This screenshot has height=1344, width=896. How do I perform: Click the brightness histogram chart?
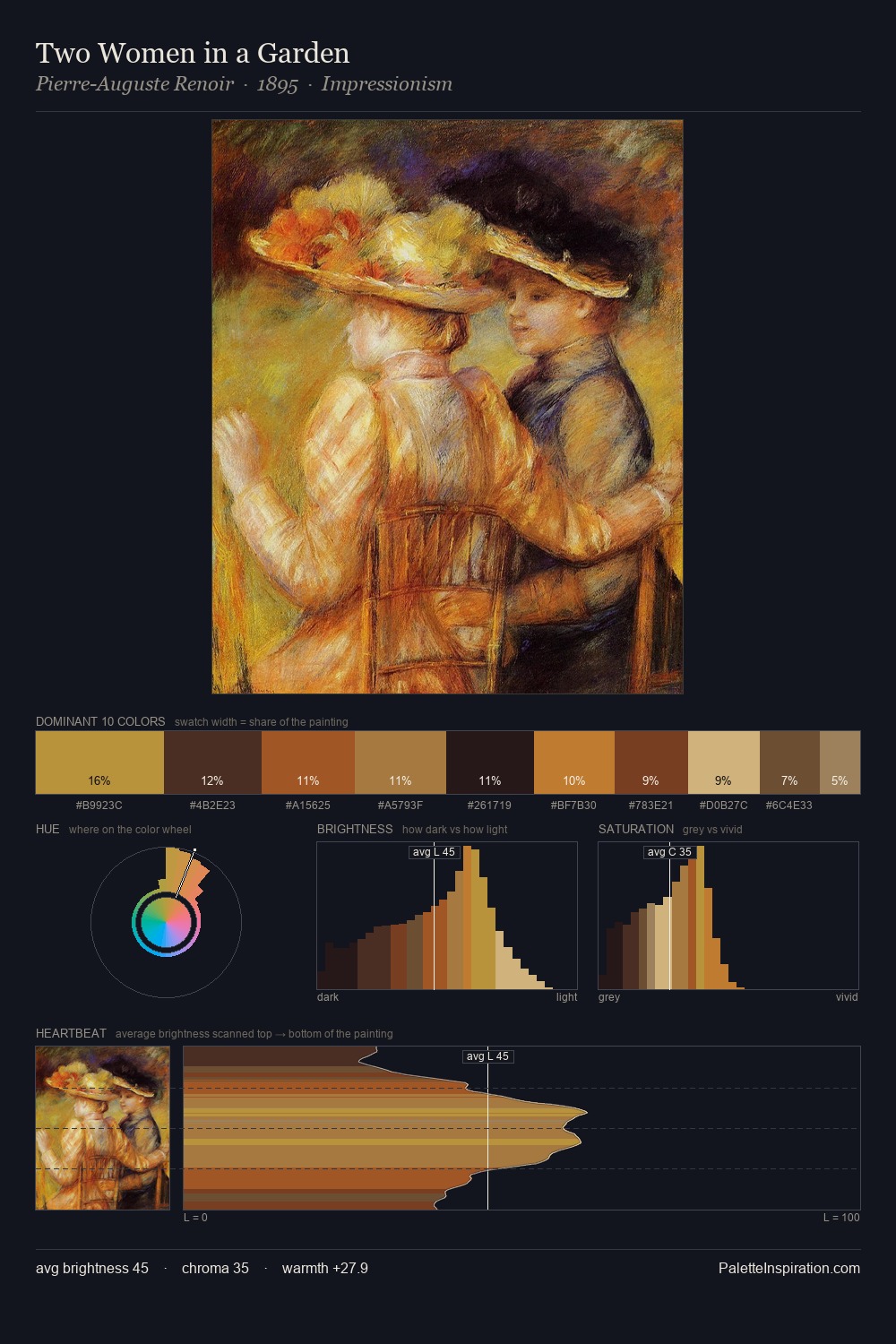pos(447,916)
